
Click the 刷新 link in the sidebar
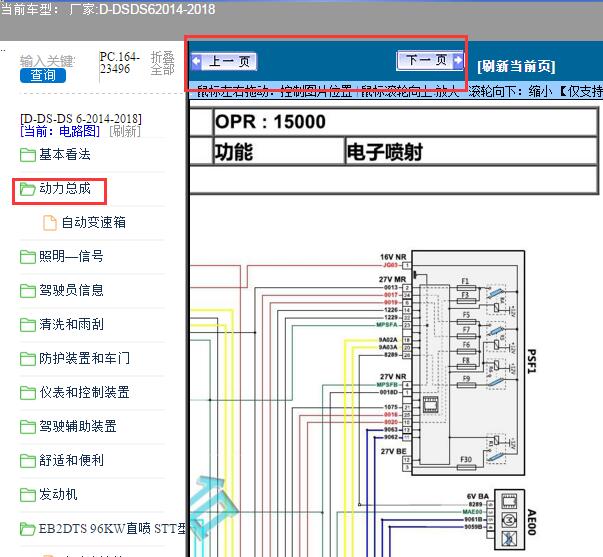click(125, 131)
